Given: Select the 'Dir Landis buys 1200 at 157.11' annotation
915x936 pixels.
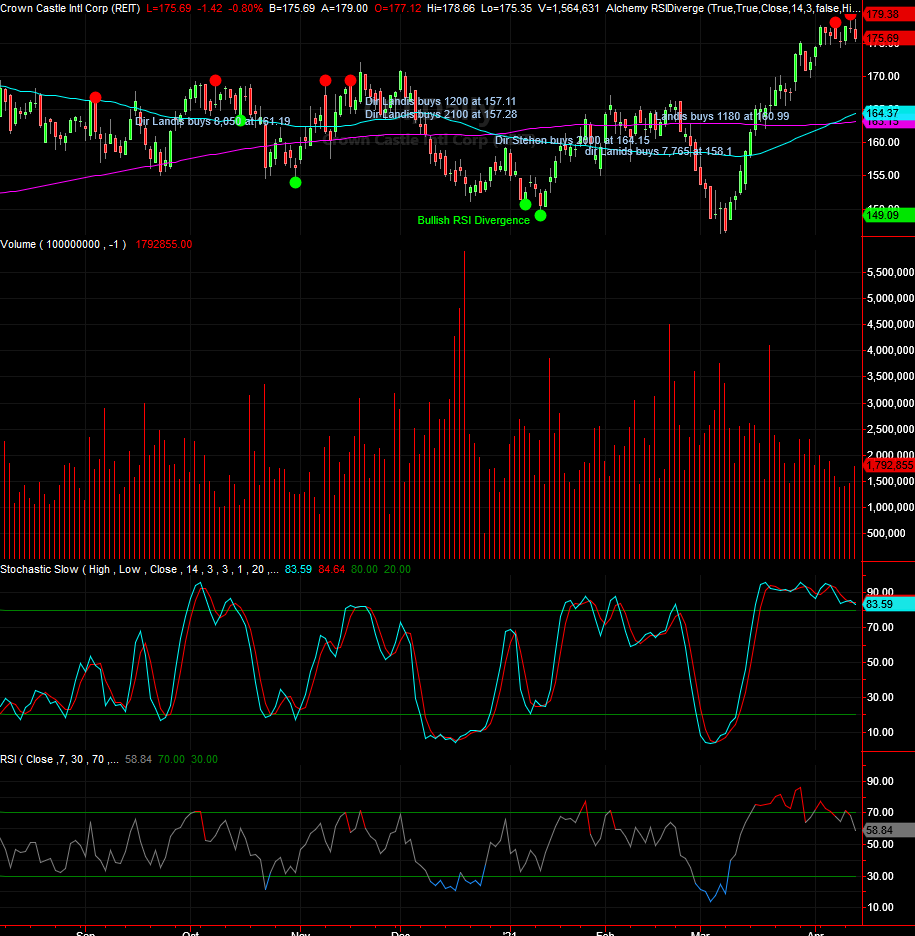Looking at the screenshot, I should pos(440,102).
